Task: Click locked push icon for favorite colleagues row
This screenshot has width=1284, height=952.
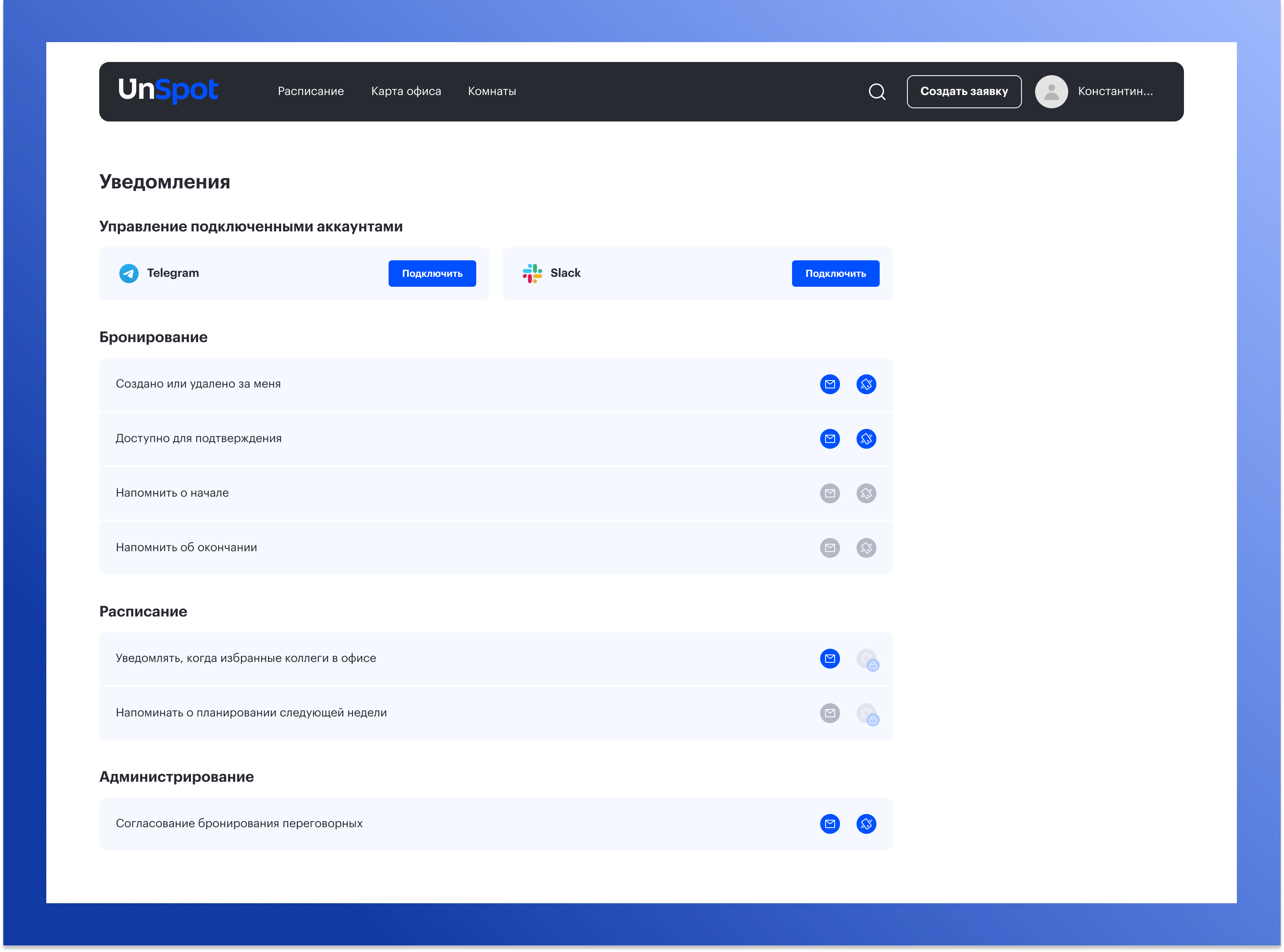Action: pyautogui.click(x=867, y=660)
